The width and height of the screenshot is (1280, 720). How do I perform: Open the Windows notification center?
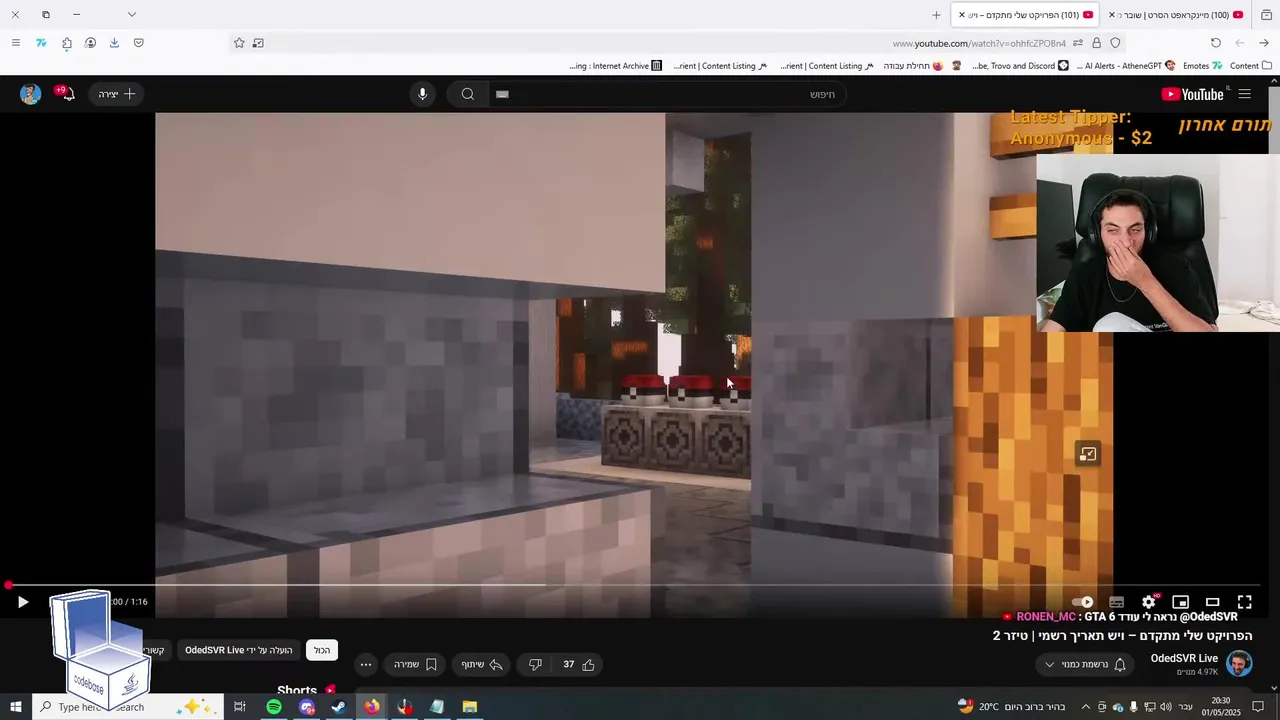[x=1258, y=707]
